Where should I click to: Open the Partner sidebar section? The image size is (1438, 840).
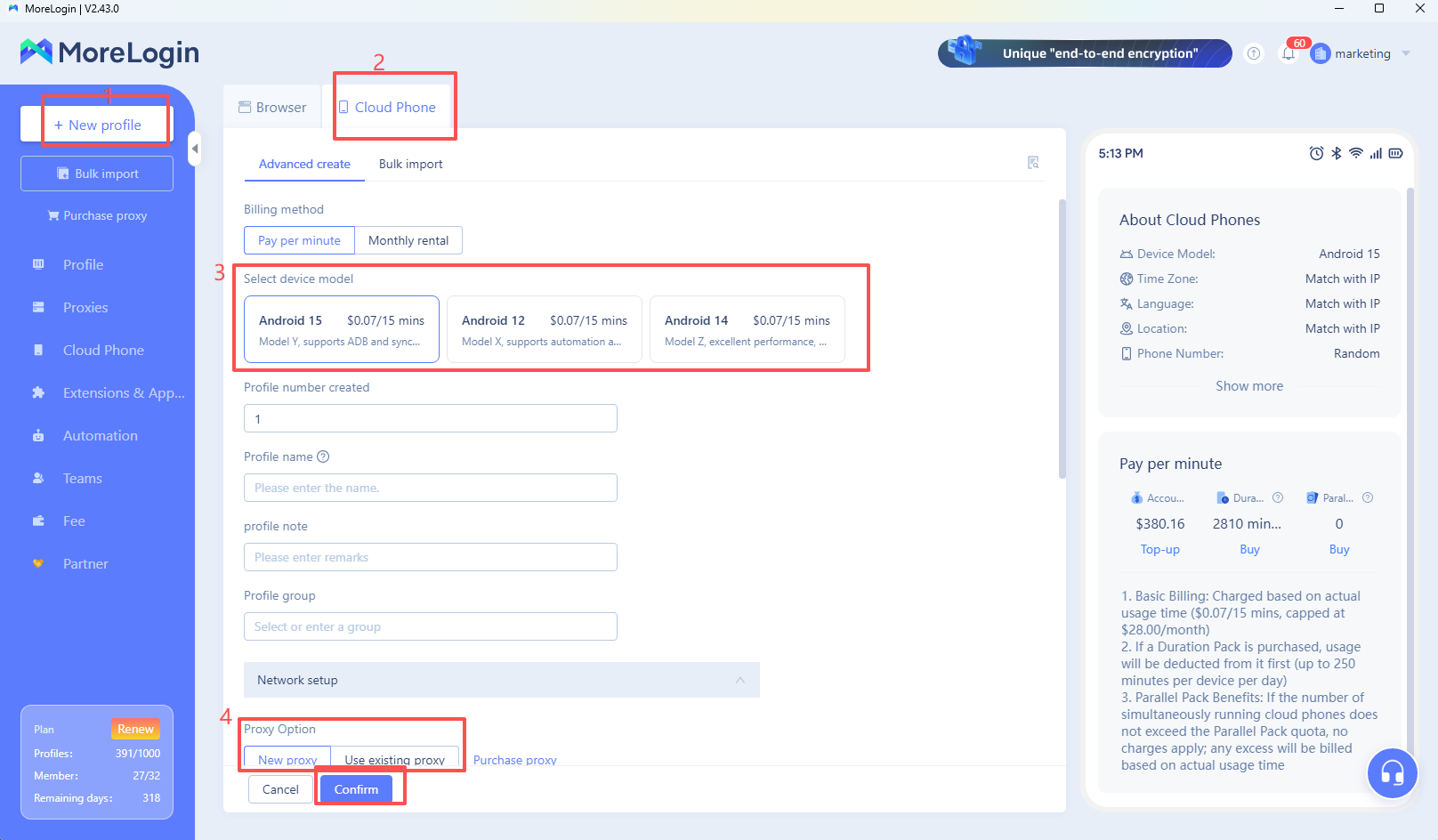pos(85,563)
